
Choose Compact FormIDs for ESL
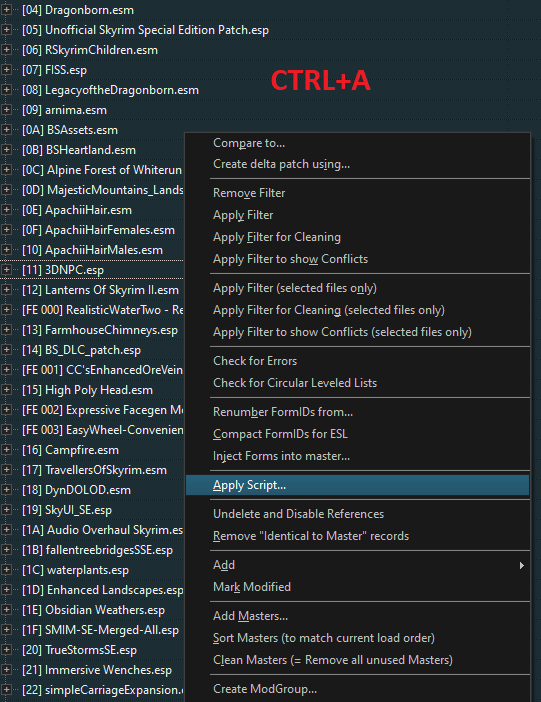pyautogui.click(x=280, y=434)
